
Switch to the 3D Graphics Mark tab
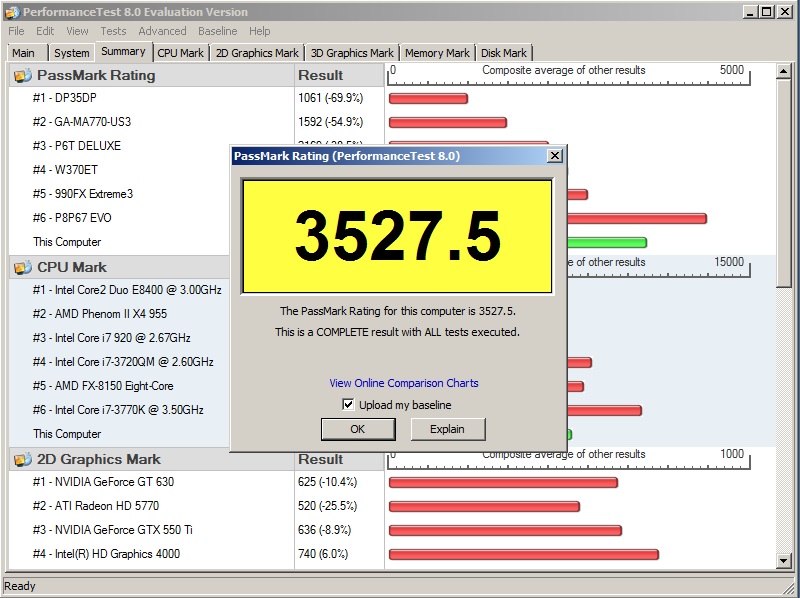point(352,53)
